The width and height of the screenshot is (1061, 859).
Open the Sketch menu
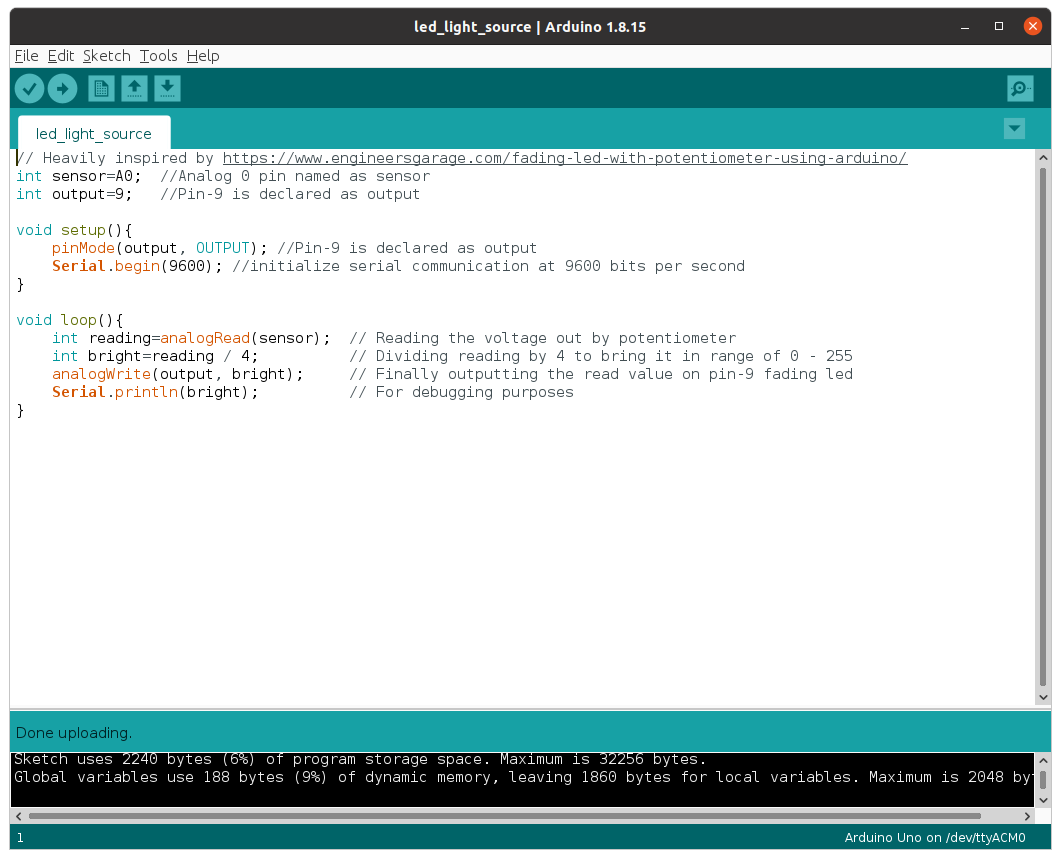click(x=106, y=56)
